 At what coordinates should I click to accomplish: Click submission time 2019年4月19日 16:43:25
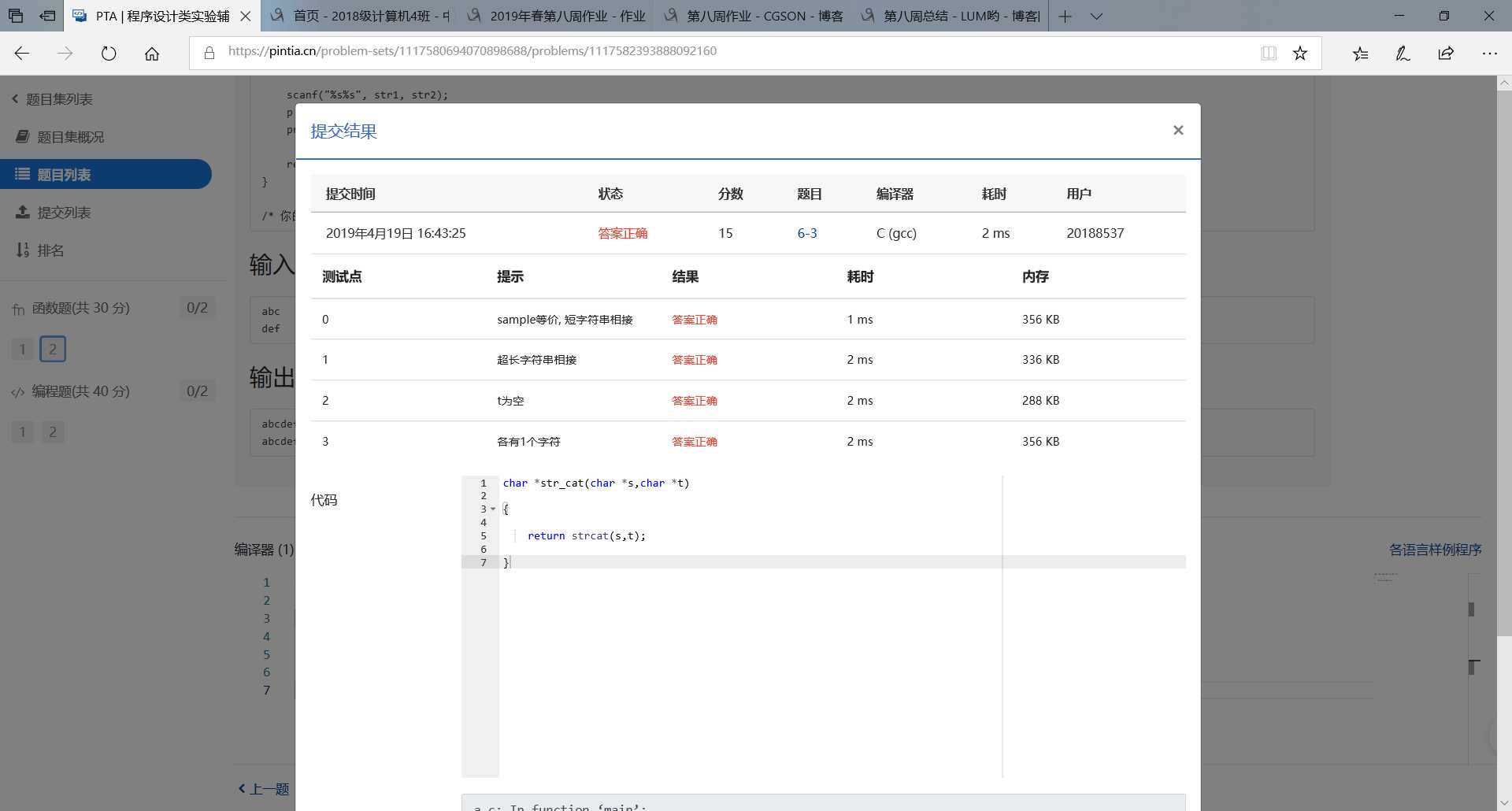396,233
